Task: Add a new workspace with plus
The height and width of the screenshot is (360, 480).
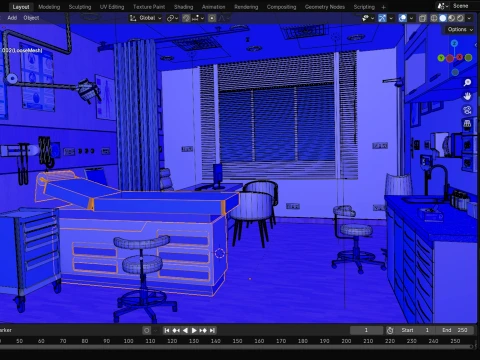Action: pyautogui.click(x=383, y=7)
